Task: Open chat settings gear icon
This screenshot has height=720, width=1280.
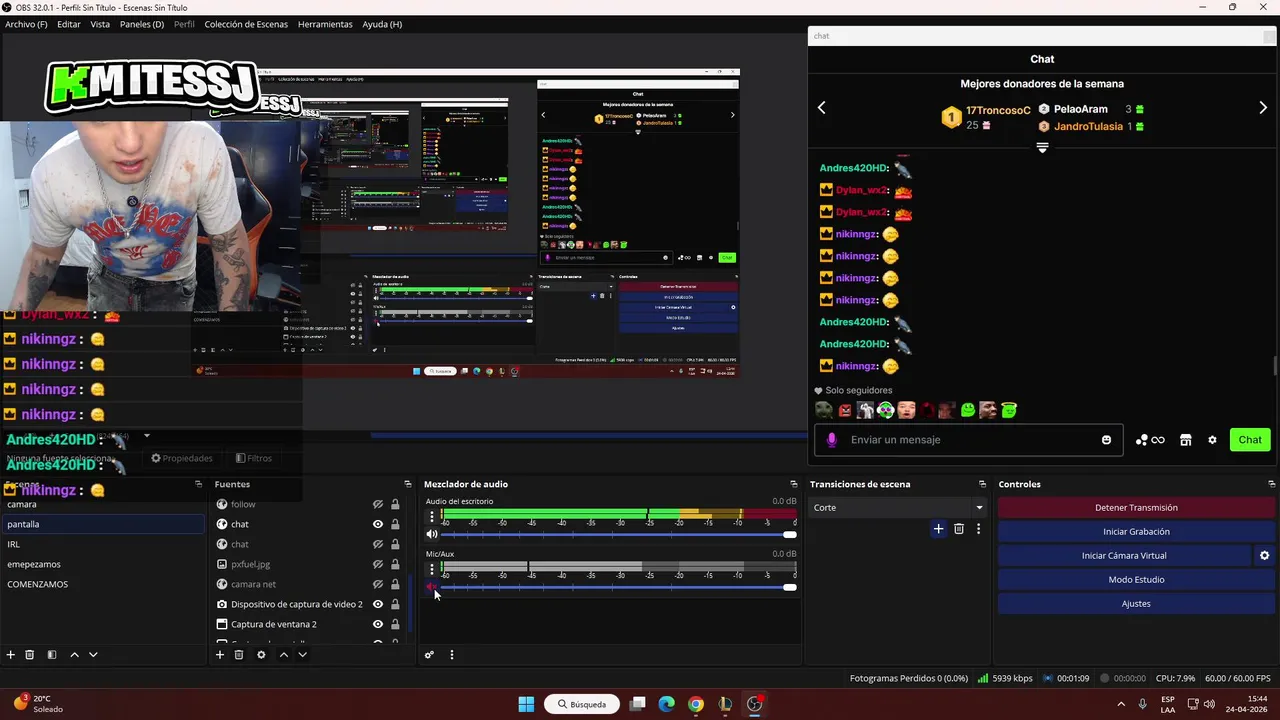Action: point(1212,440)
